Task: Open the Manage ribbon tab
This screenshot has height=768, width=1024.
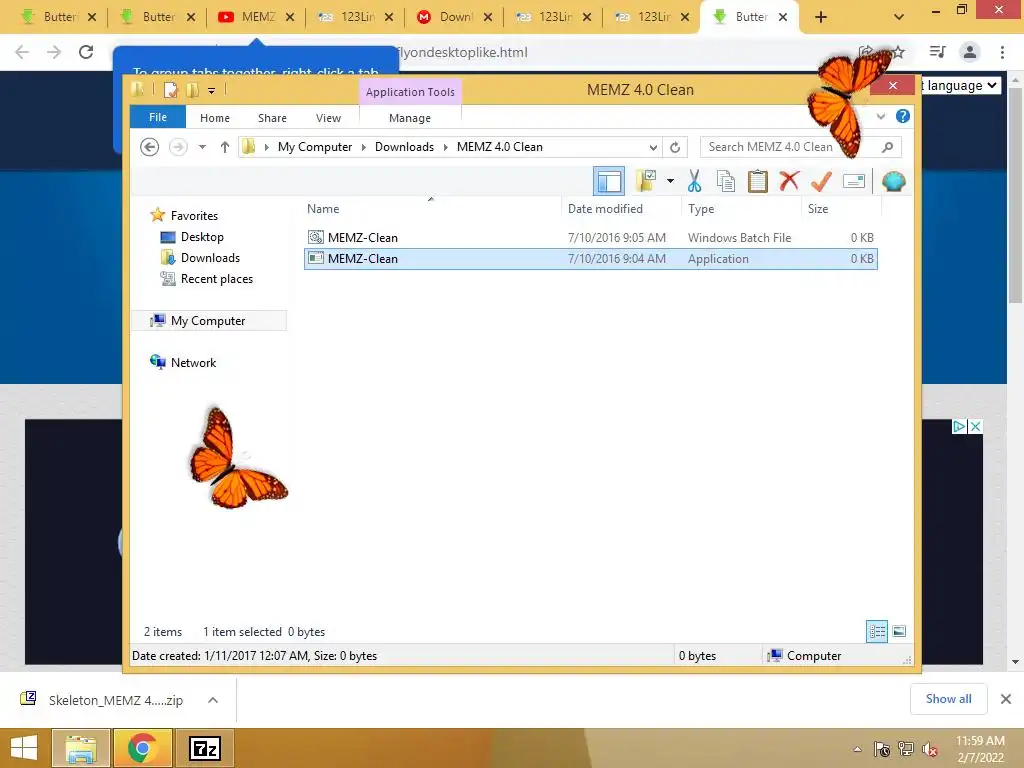Action: pyautogui.click(x=409, y=118)
